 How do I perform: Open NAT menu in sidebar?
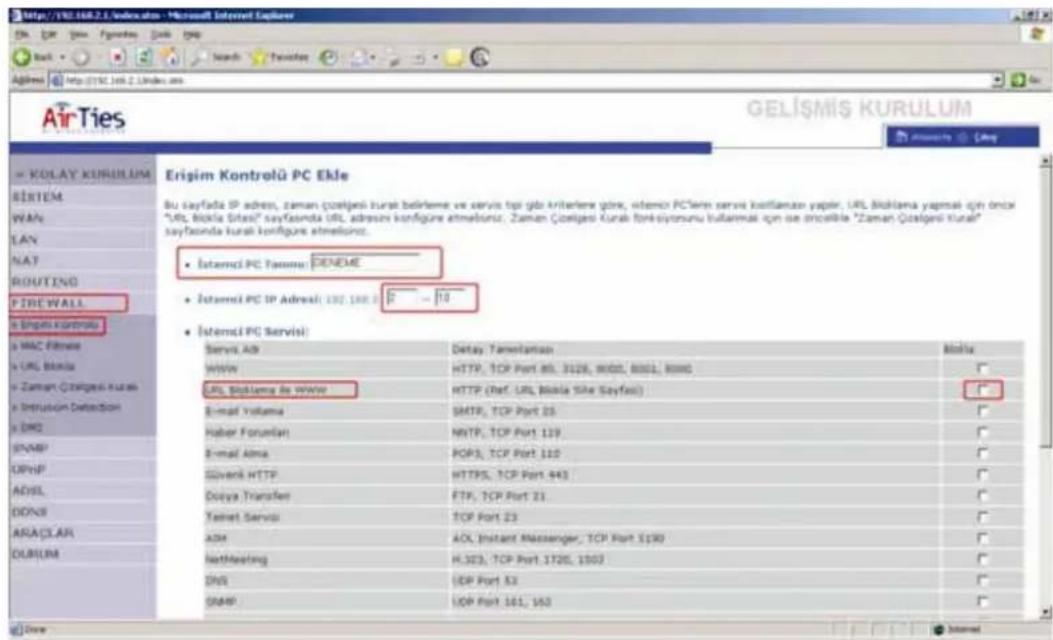tap(26, 261)
